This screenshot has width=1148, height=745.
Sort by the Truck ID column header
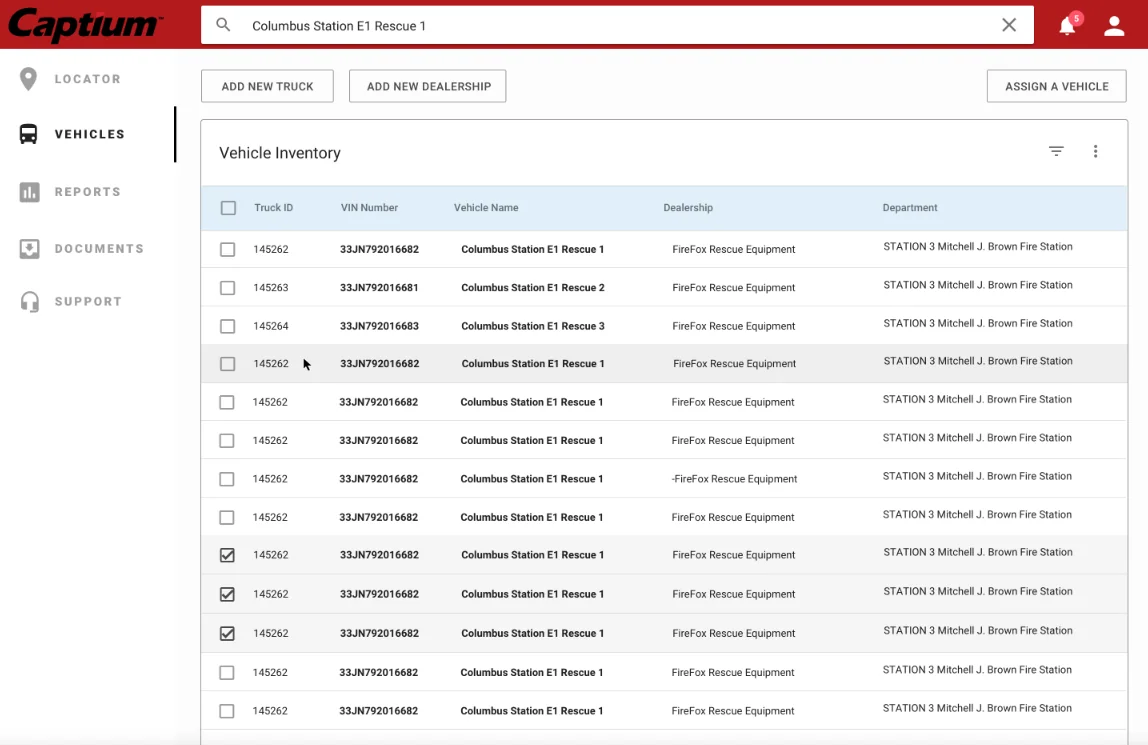[x=273, y=208]
